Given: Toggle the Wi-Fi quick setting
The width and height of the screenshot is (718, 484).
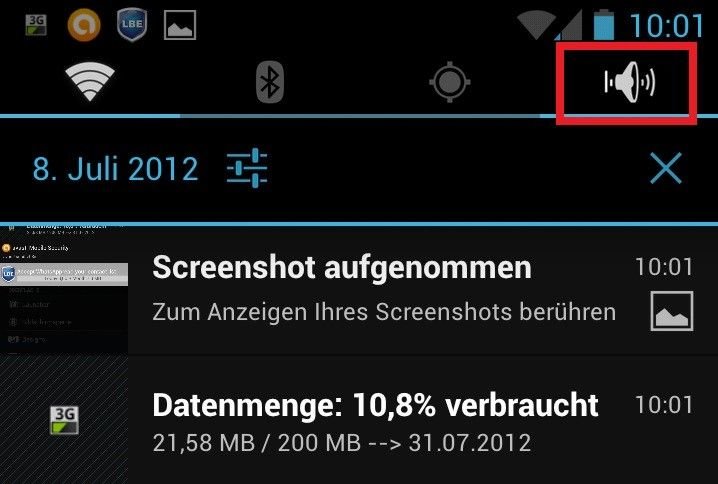Looking at the screenshot, I should coord(90,82).
